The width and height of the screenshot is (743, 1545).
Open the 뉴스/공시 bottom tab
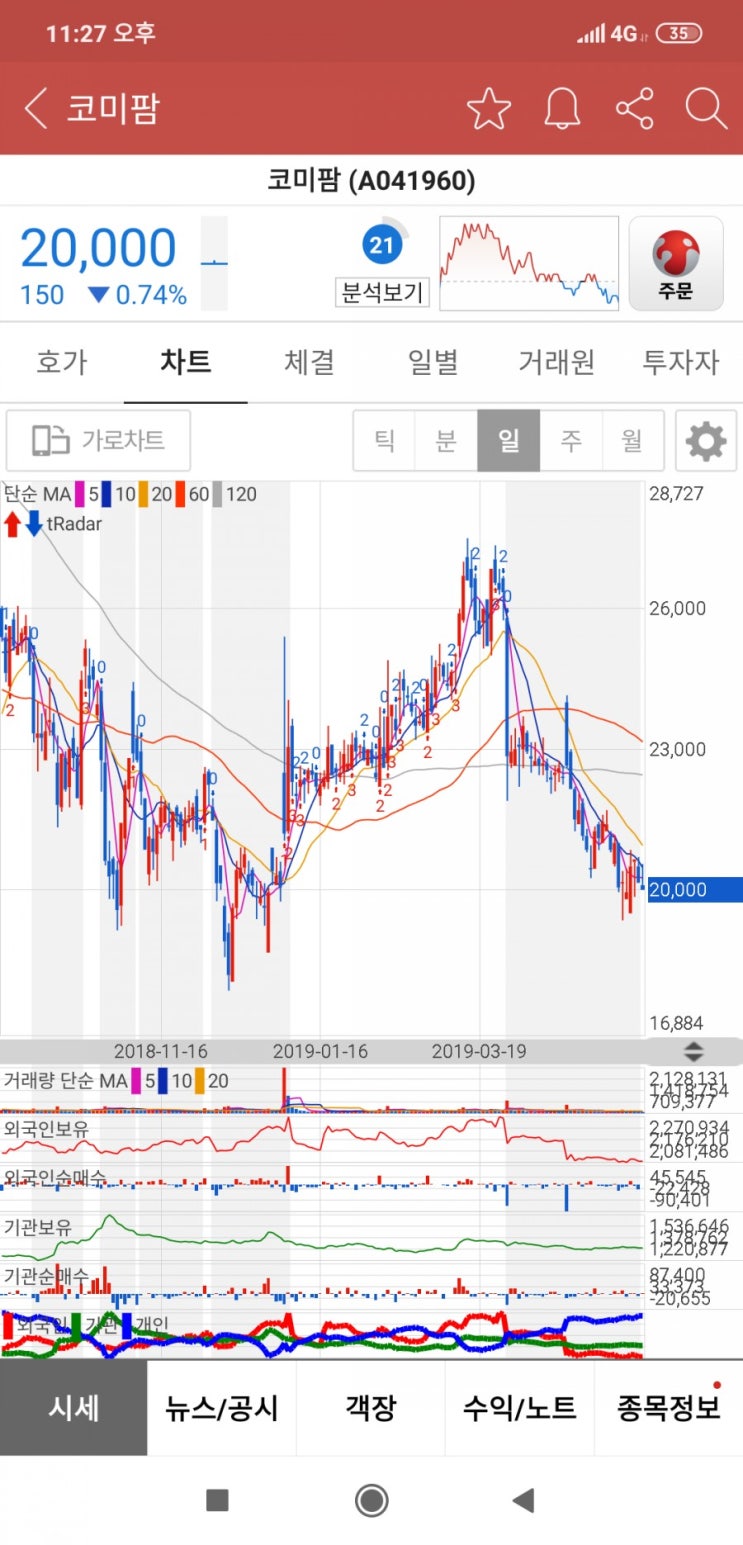[x=222, y=1408]
